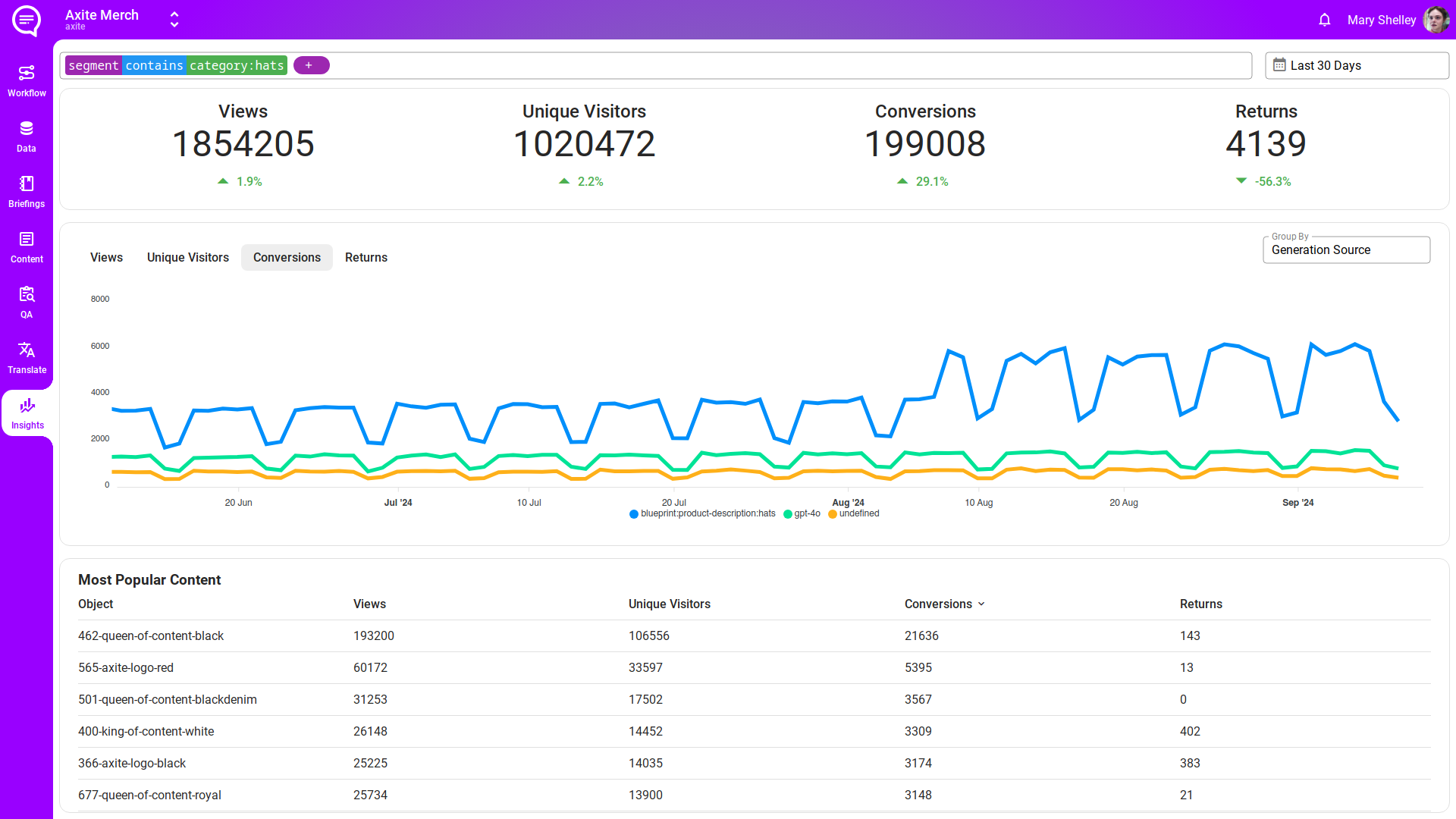Toggle the gpt-4o series in the chart legend
Viewport: 1456px width, 819px height.
tap(802, 513)
